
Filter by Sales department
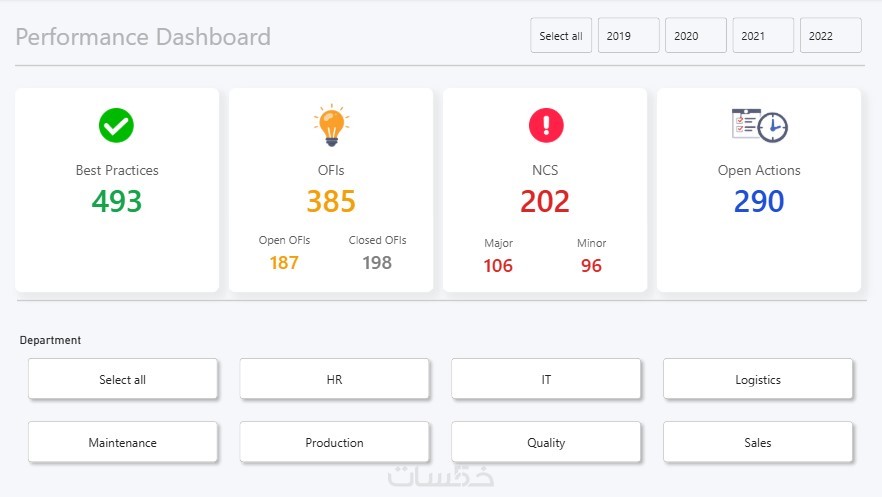pyautogui.click(x=758, y=442)
